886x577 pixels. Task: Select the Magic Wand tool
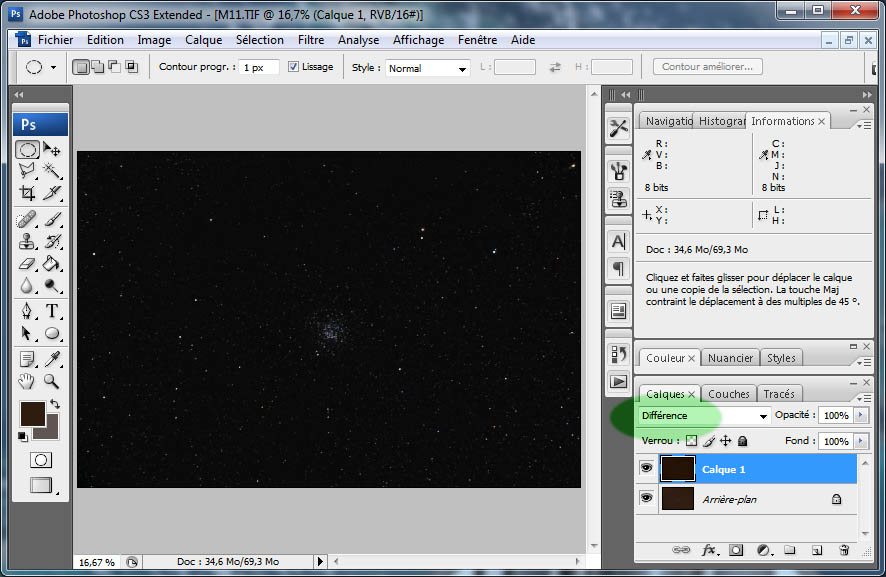pos(52,171)
